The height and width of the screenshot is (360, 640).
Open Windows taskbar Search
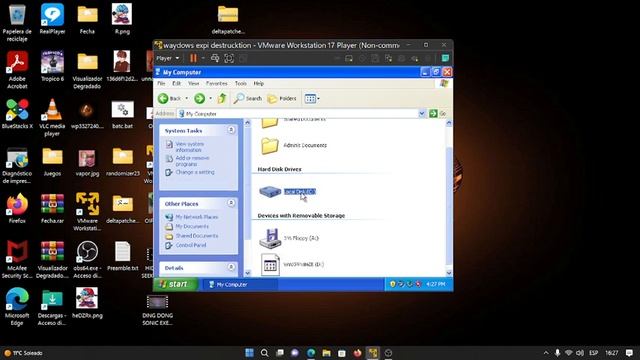click(x=264, y=353)
